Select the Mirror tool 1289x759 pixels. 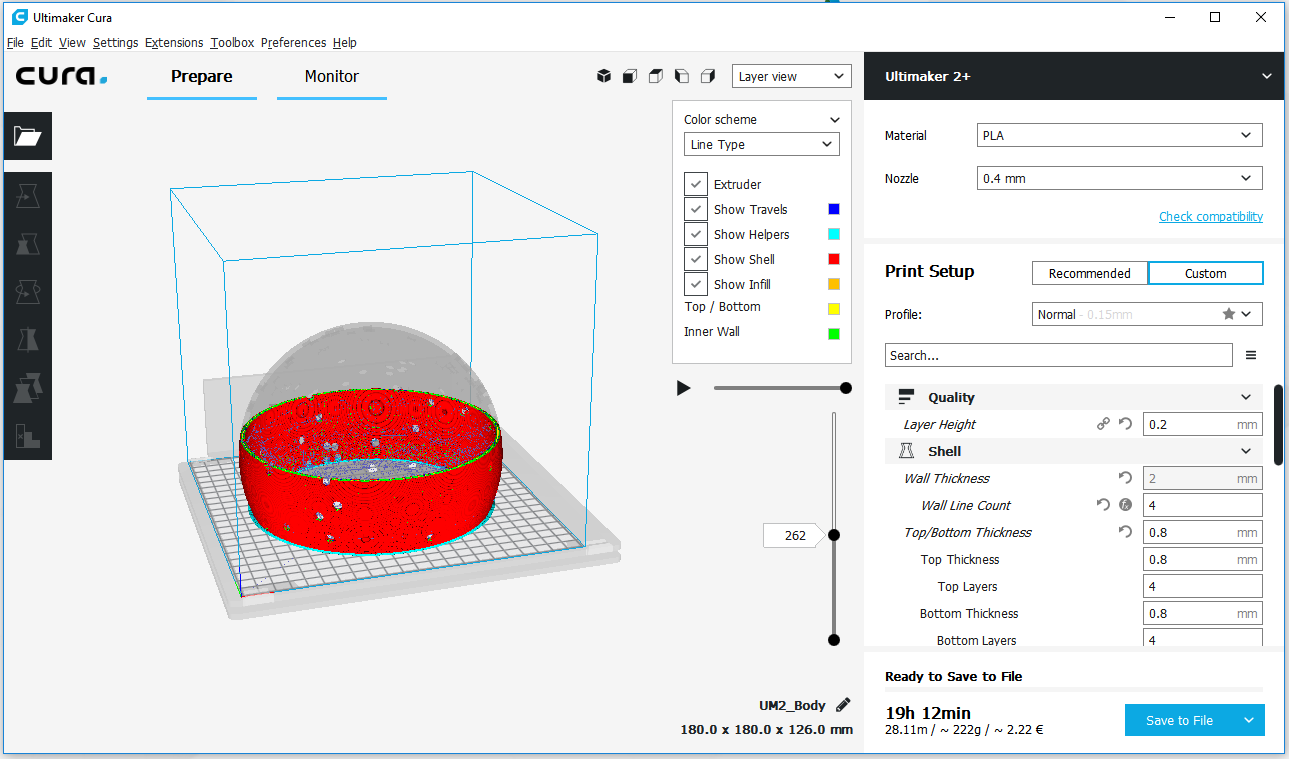27,339
